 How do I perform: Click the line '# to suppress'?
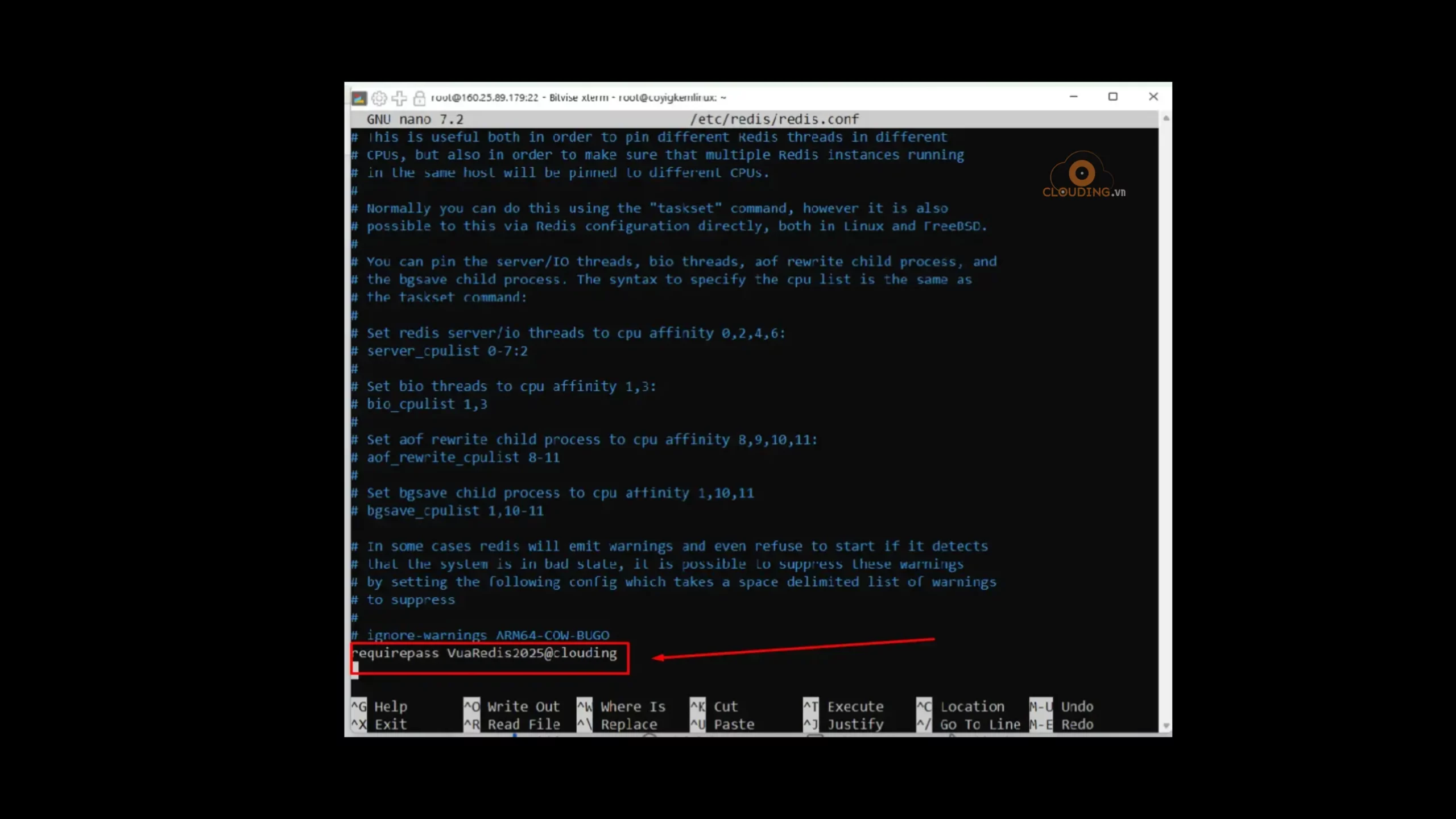click(x=403, y=599)
